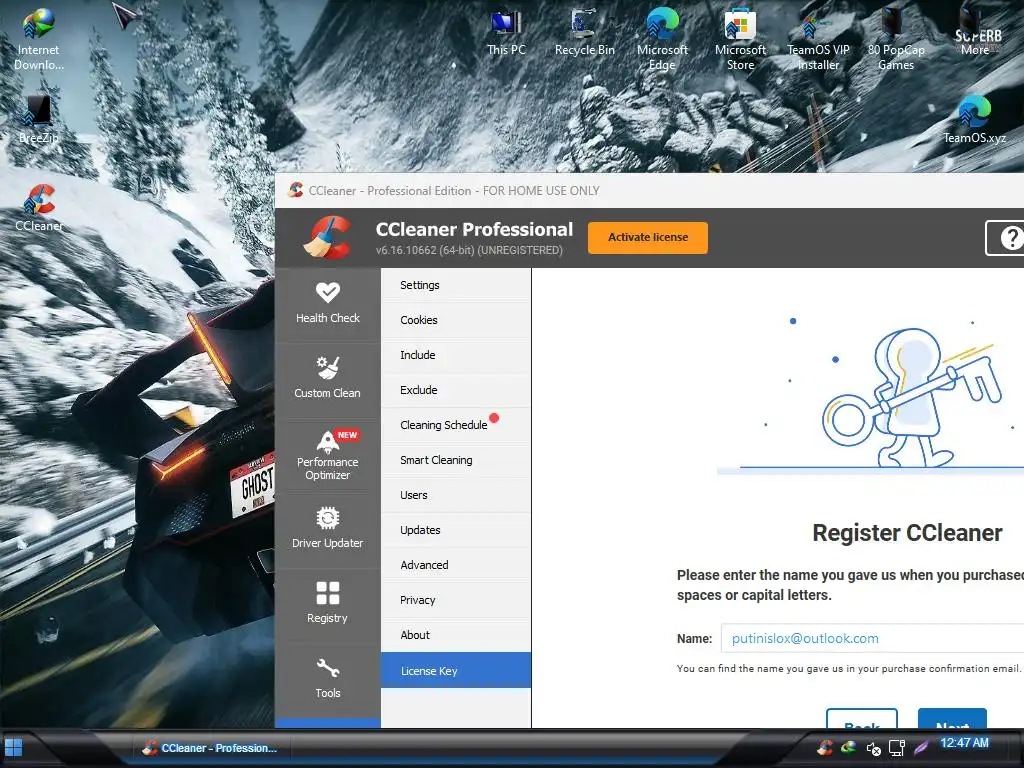Open Registry cleaner section
This screenshot has height=768, width=1024.
(327, 604)
